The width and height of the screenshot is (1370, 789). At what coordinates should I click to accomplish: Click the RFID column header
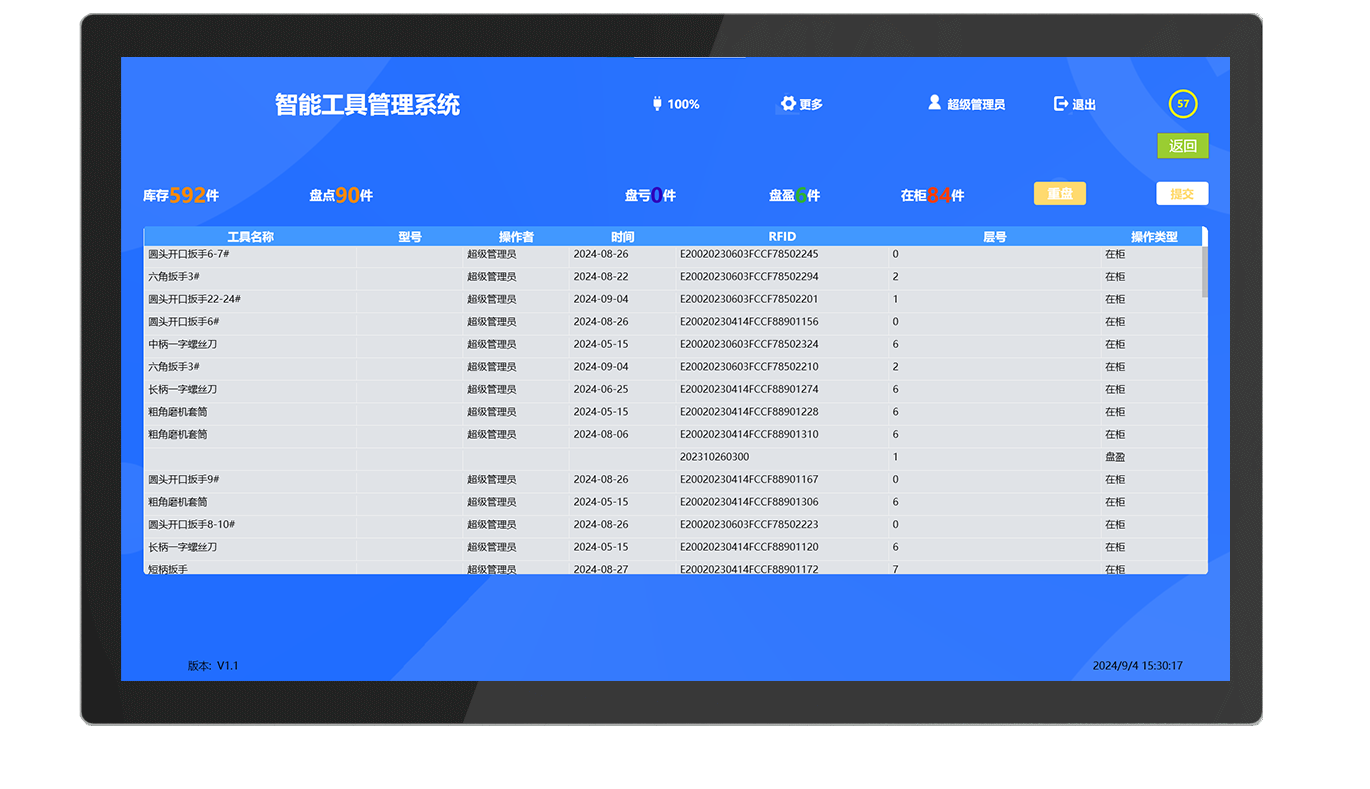(x=782, y=237)
